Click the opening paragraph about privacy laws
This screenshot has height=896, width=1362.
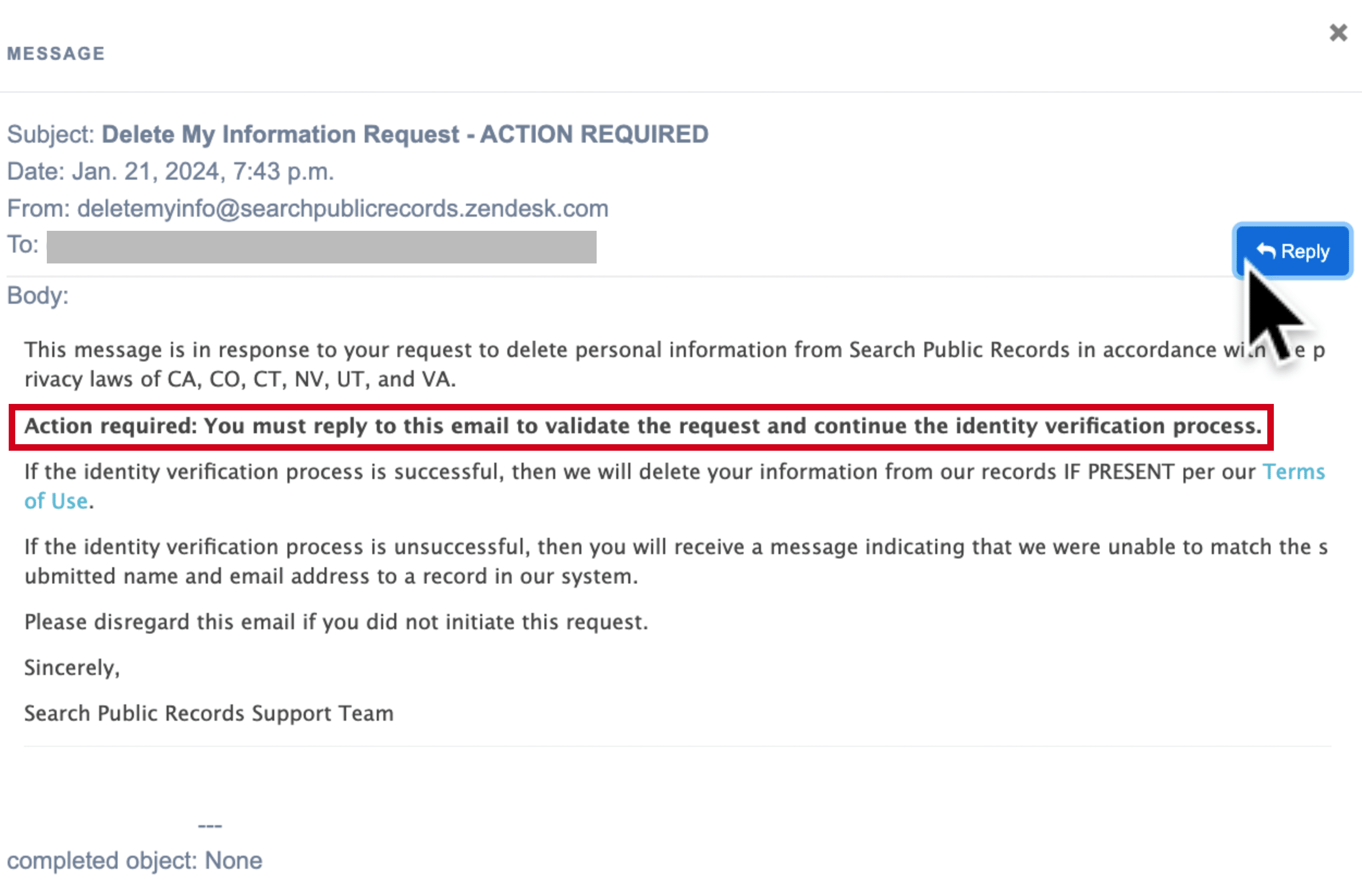(674, 365)
